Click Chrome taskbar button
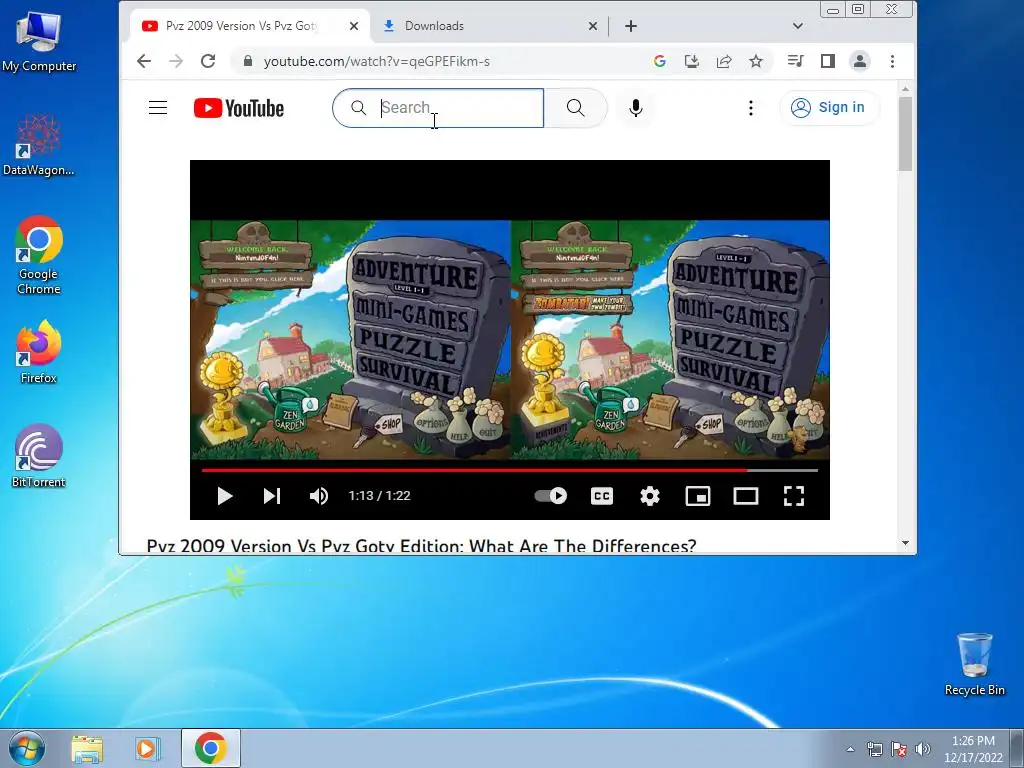Viewport: 1024px width, 768px height. 210,748
